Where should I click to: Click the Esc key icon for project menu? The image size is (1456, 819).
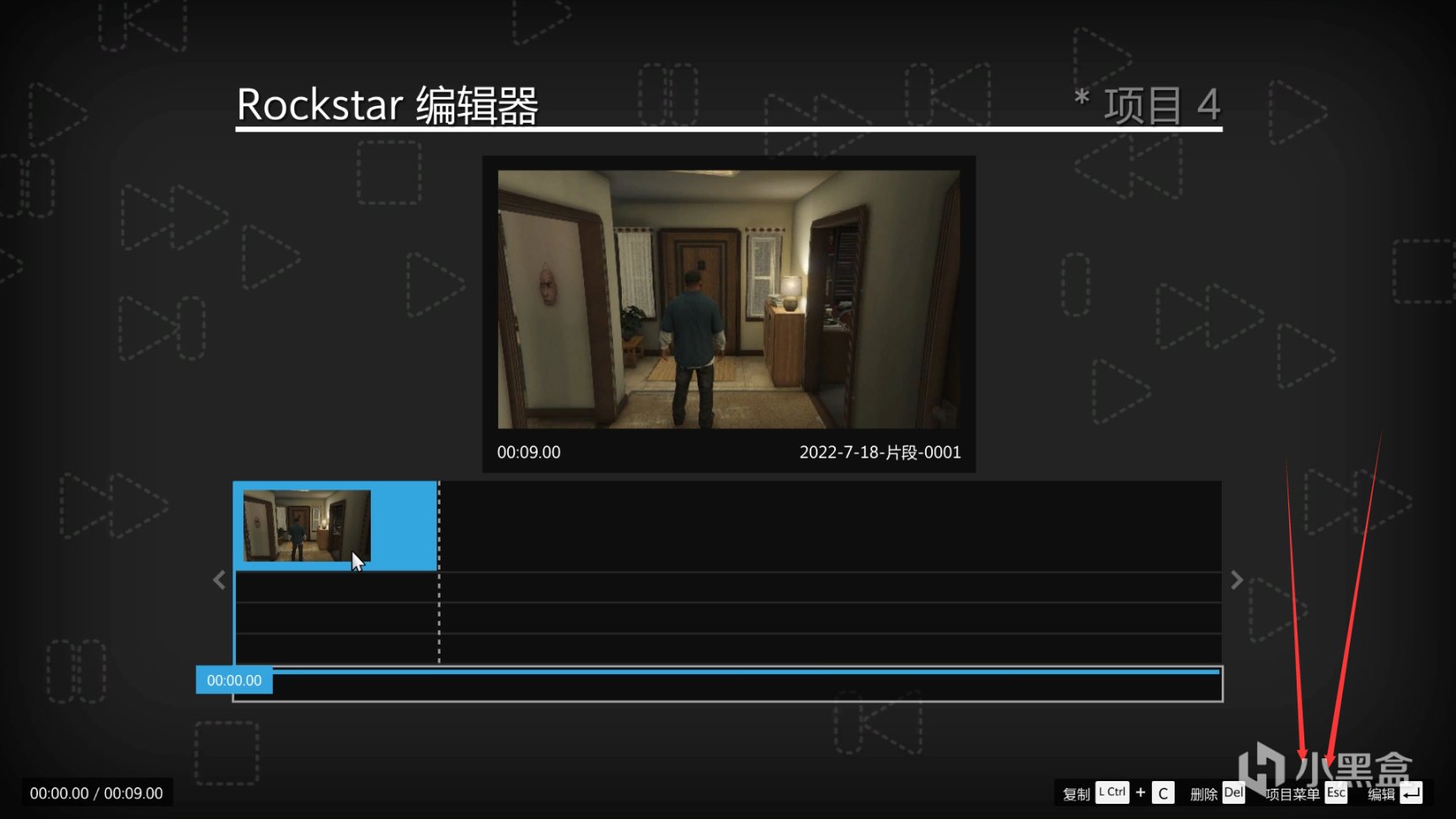tap(1336, 793)
